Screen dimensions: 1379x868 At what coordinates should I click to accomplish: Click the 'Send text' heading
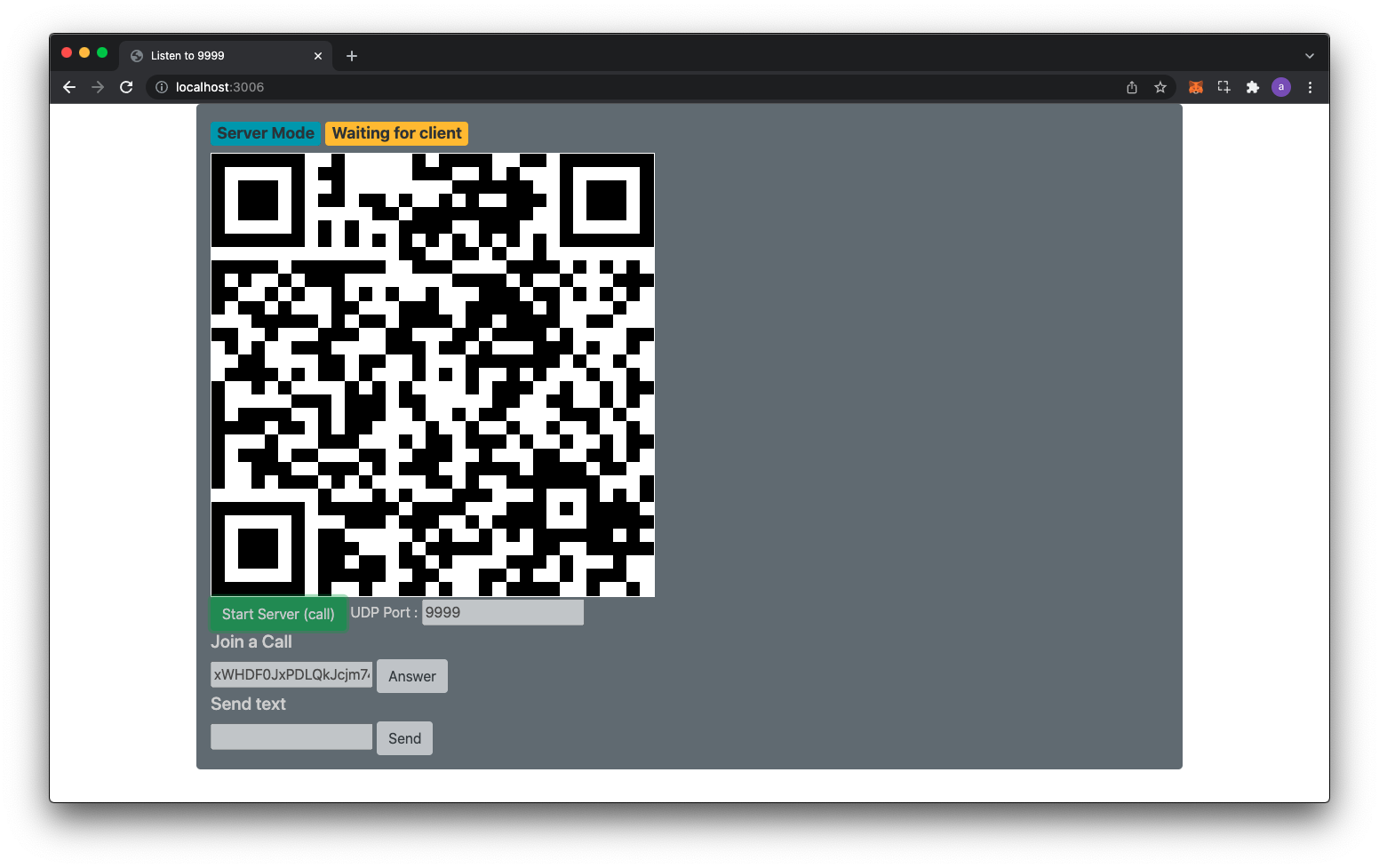[x=248, y=704]
